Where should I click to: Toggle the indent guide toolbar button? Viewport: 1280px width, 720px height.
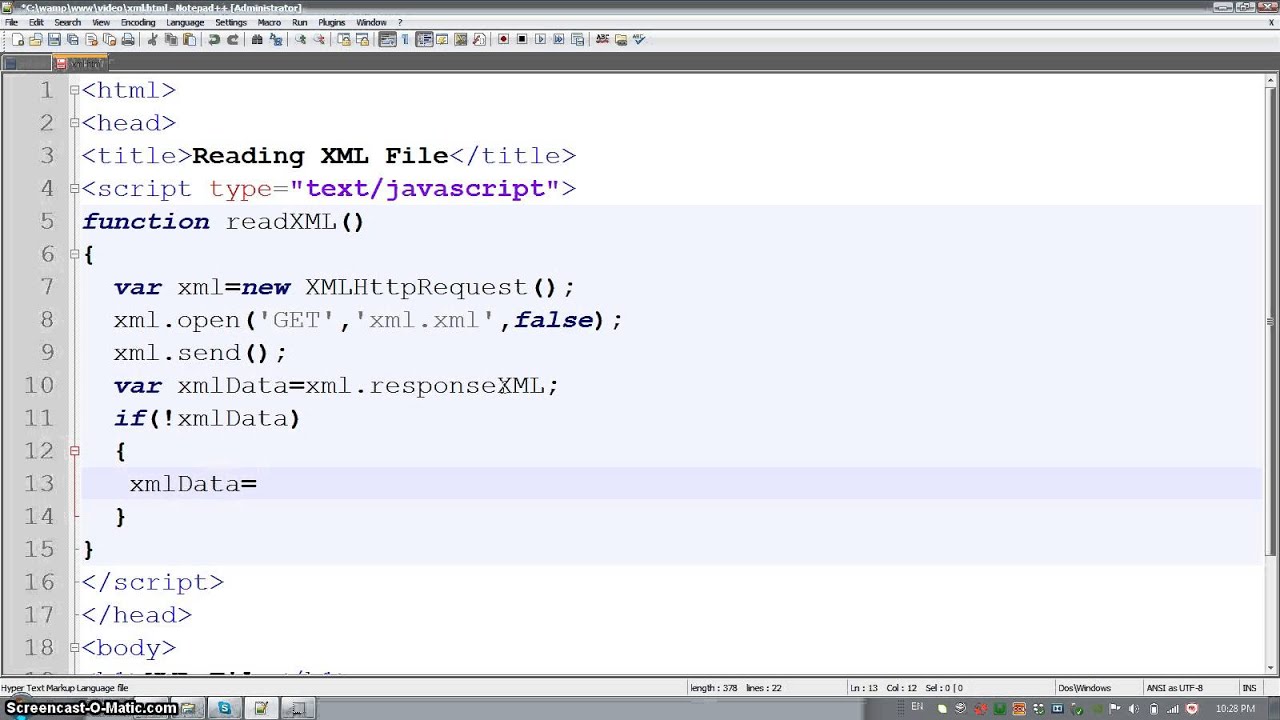pyautogui.click(x=424, y=40)
